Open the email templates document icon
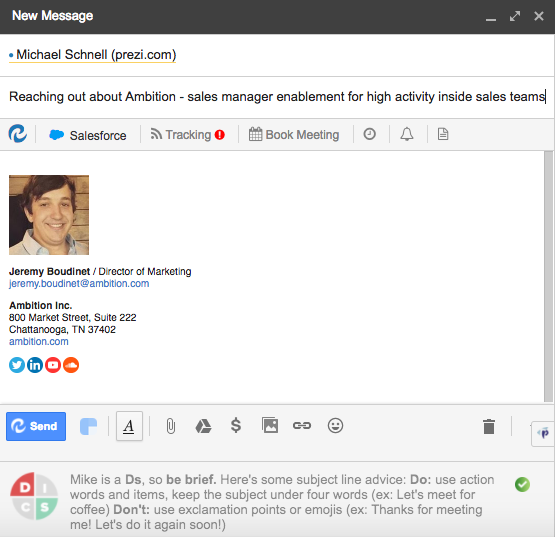Viewport: 555px width, 537px height. click(x=443, y=134)
